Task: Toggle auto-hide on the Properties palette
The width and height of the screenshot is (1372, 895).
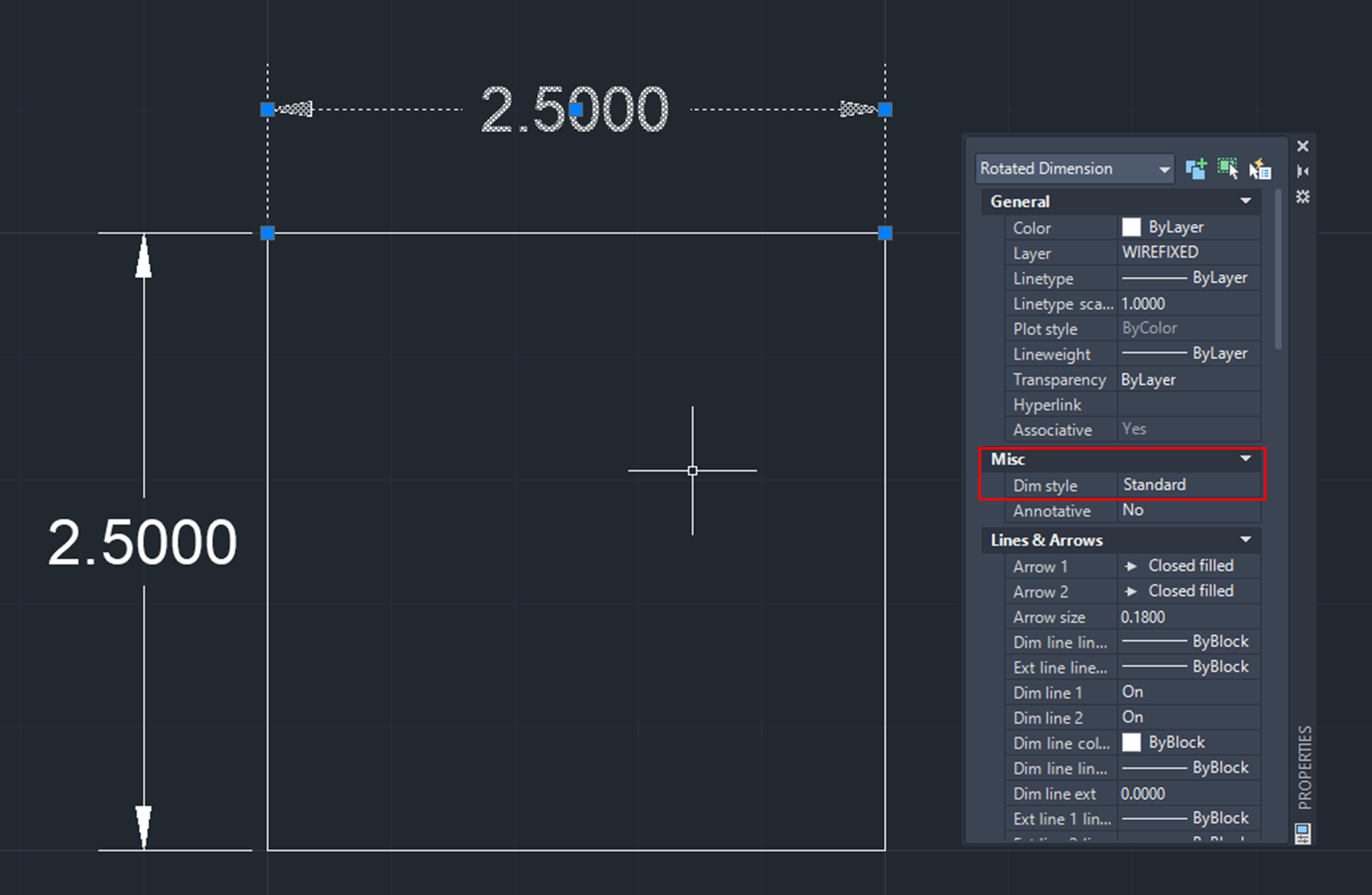Action: point(1302,171)
